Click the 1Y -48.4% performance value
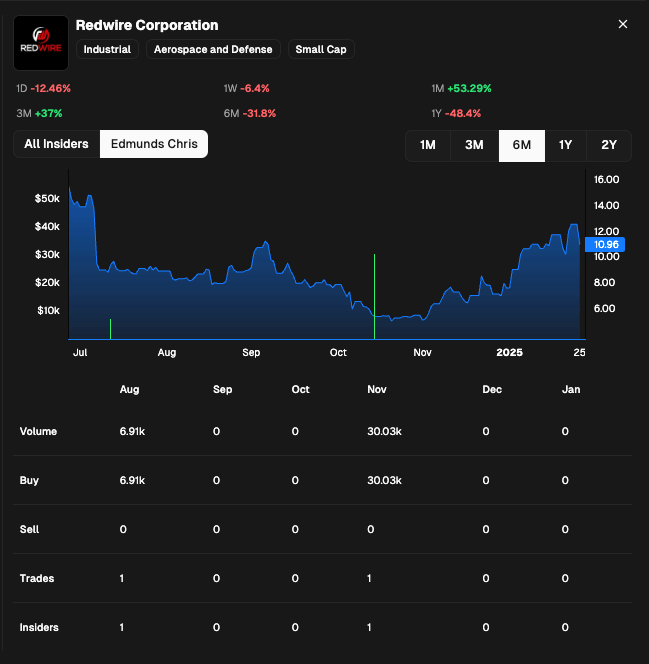This screenshot has height=664, width=649. (x=456, y=113)
